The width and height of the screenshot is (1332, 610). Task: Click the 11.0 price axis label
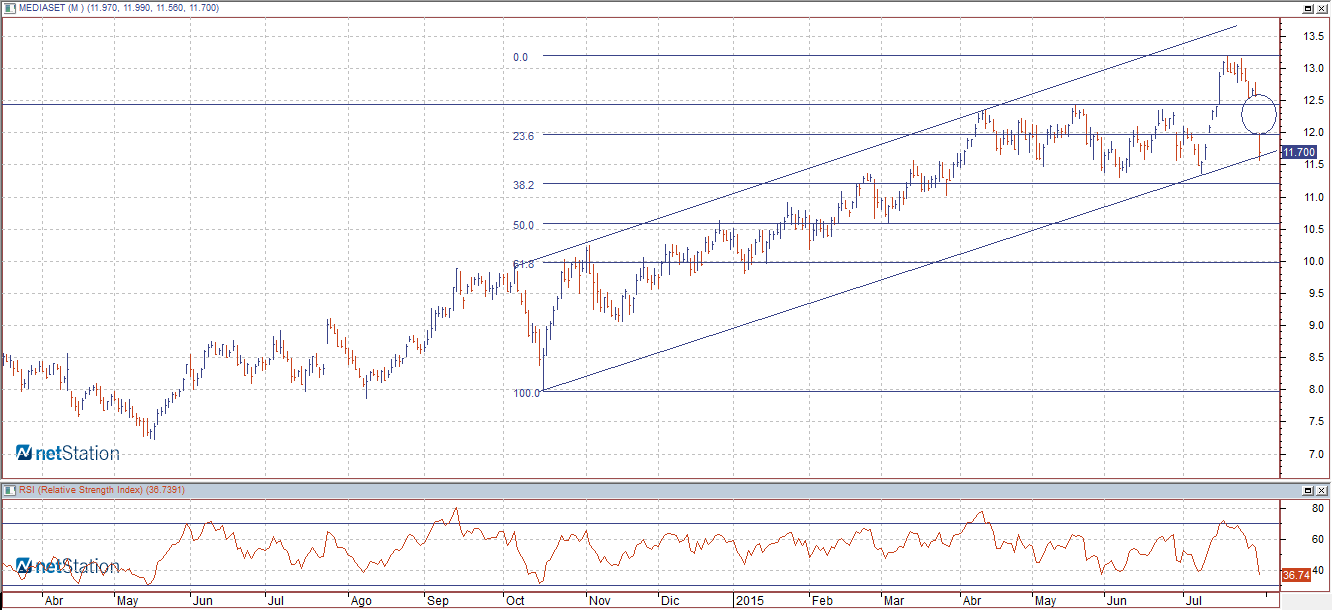pos(1313,198)
